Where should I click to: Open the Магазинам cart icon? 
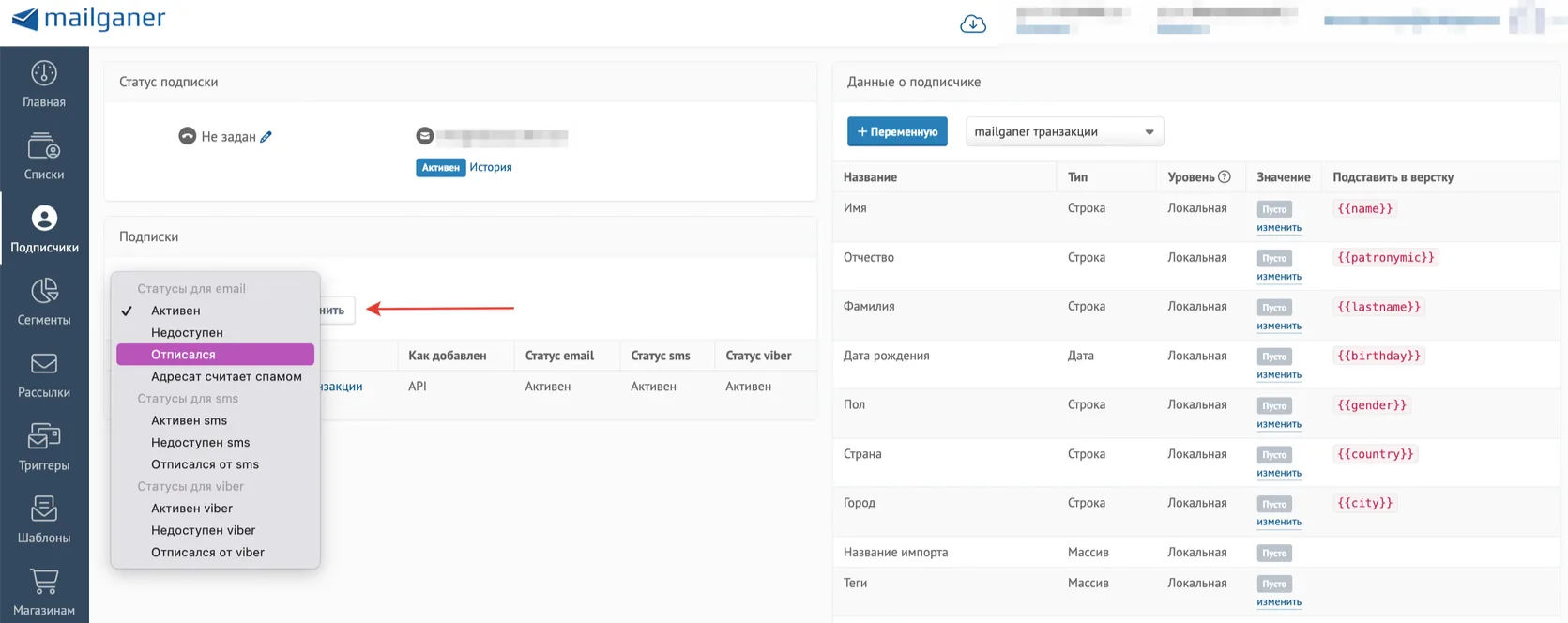[44, 582]
